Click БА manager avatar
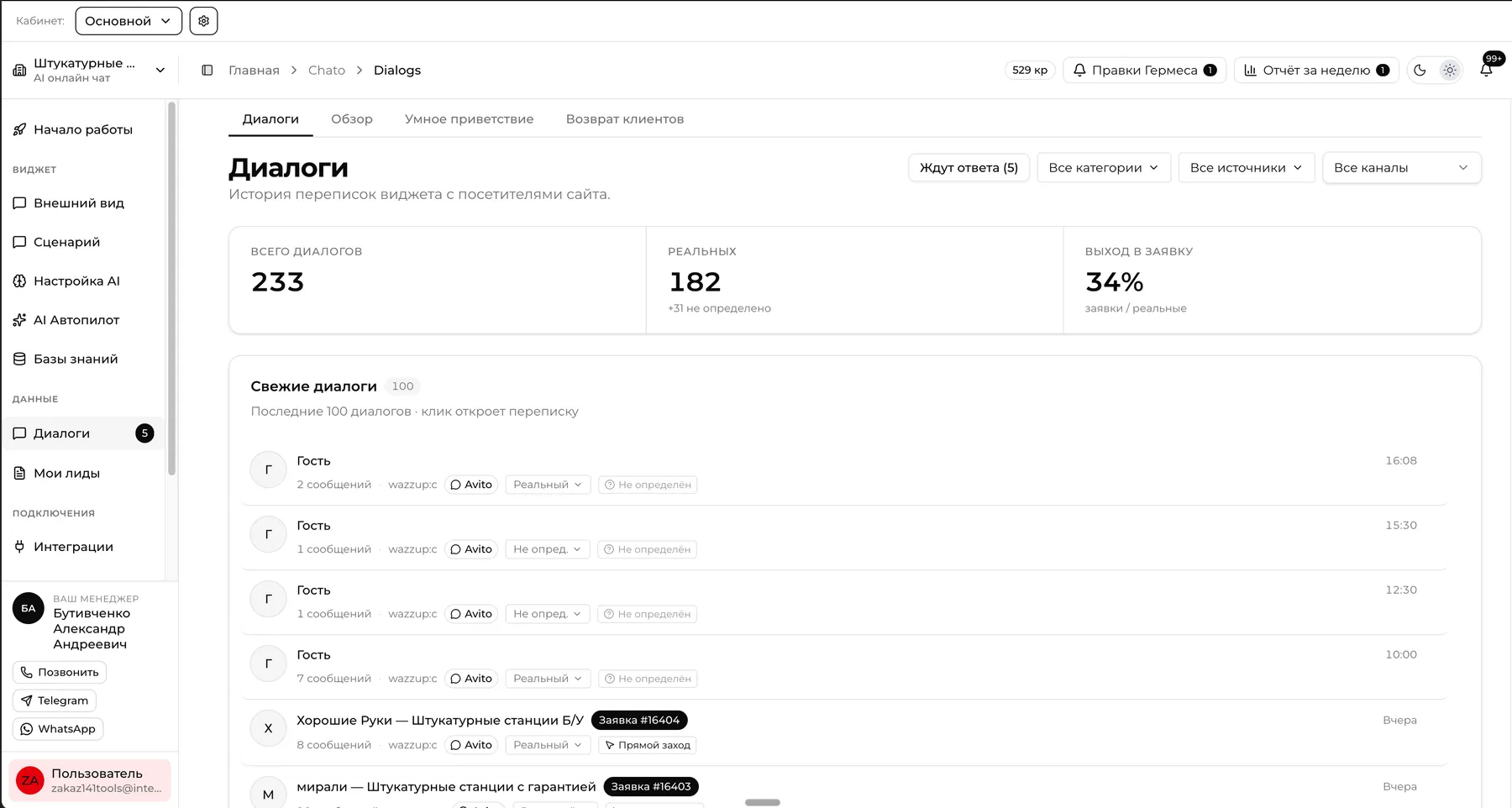 (29, 608)
